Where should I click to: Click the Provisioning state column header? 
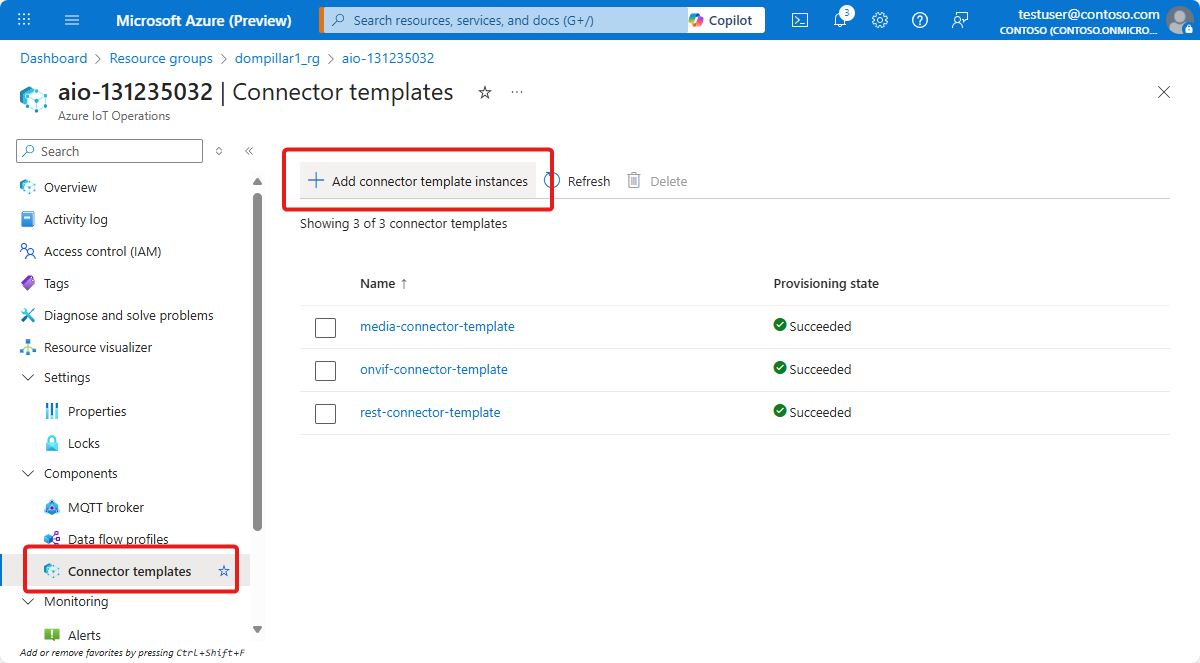click(x=826, y=283)
